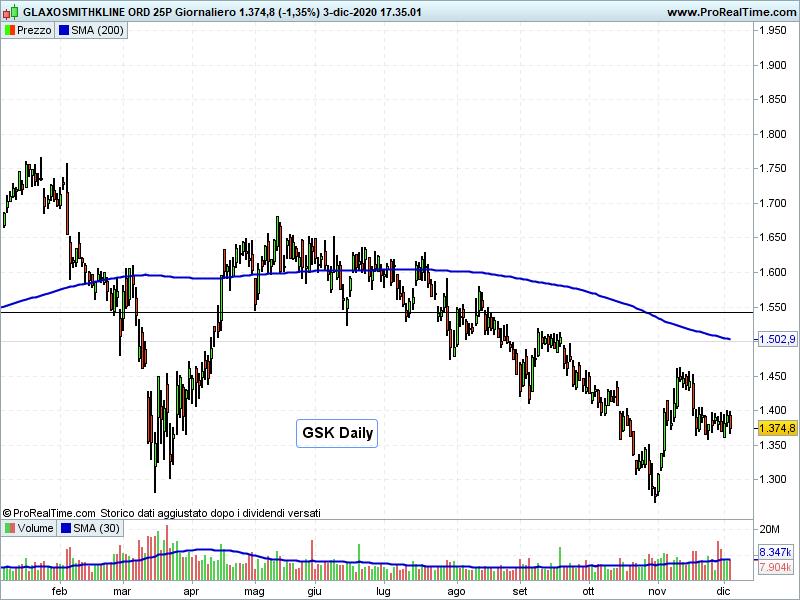Click the Volume panel color swatch

point(10,528)
